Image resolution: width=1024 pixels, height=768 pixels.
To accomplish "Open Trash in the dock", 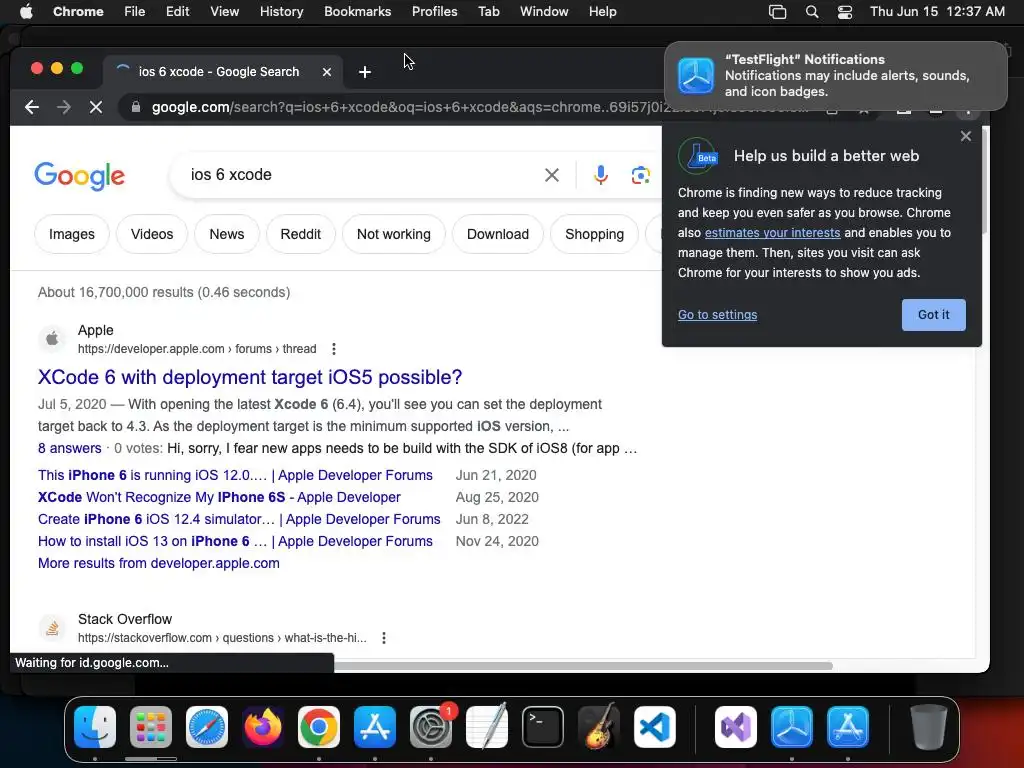I will pyautogui.click(x=929, y=727).
